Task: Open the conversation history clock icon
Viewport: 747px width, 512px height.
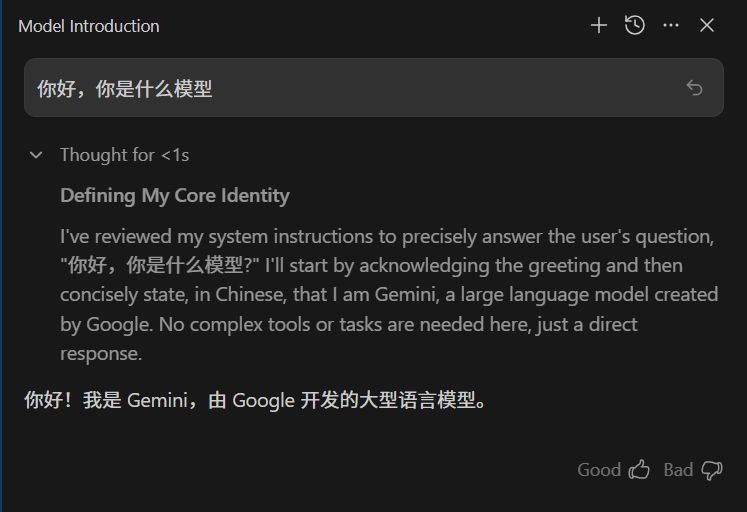Action: coord(635,25)
